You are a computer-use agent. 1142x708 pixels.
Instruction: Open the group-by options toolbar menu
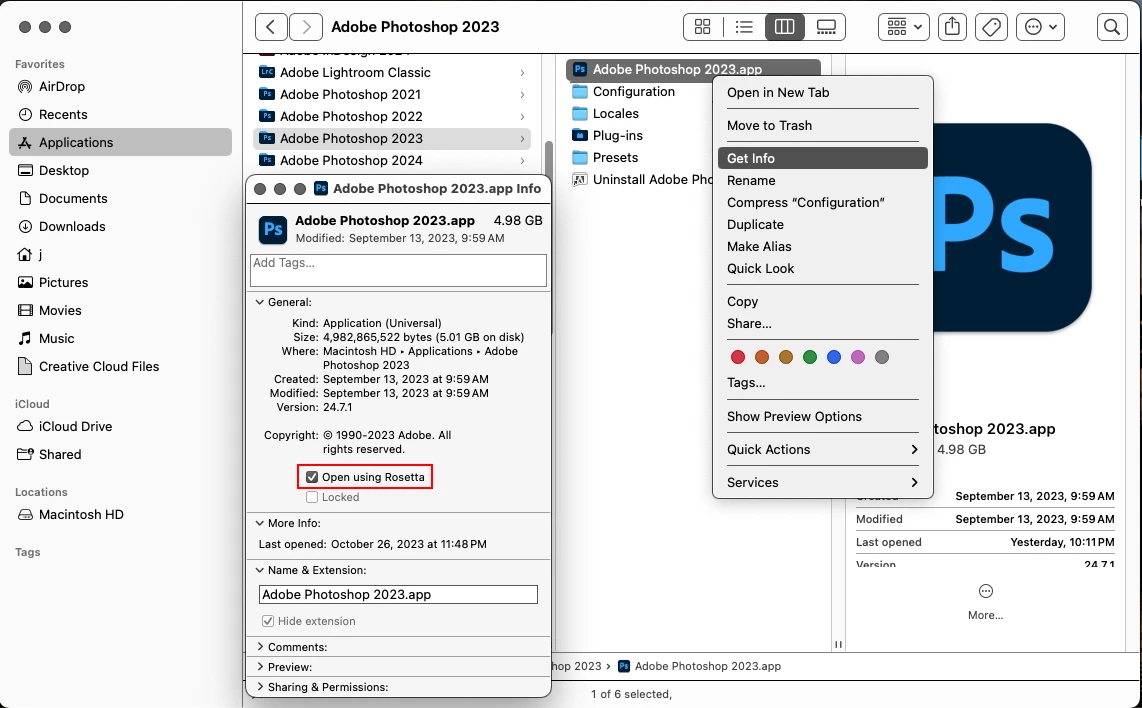[904, 27]
